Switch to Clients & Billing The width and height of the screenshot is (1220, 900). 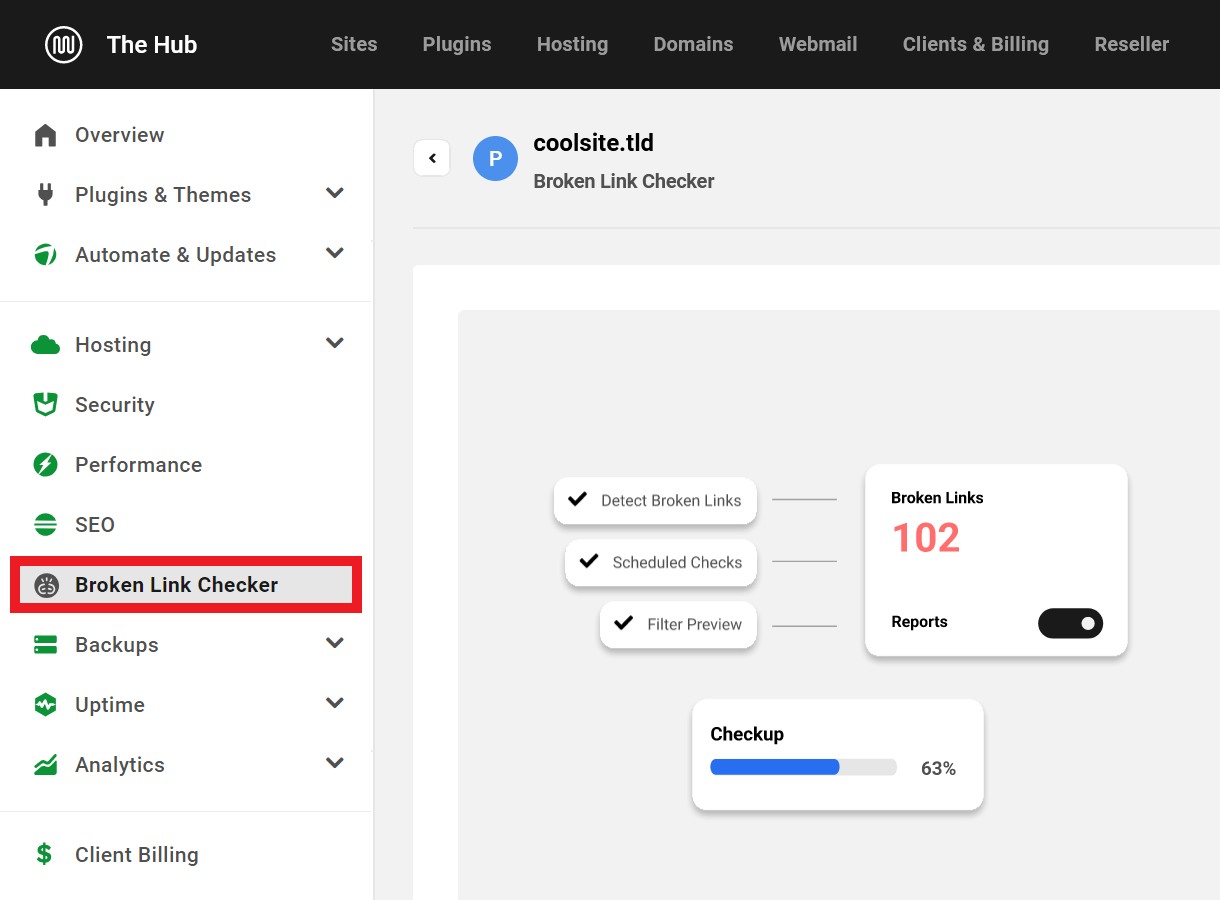point(975,44)
